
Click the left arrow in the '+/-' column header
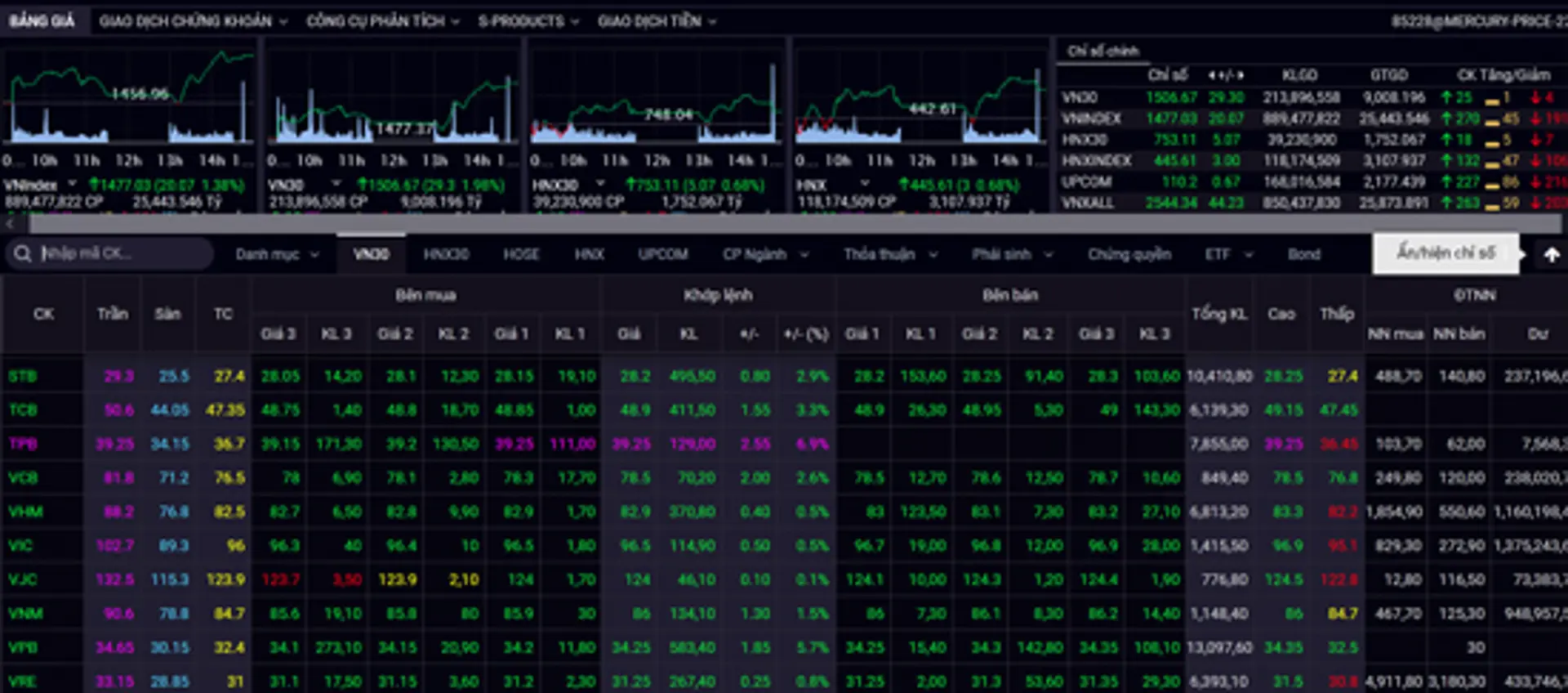1213,75
